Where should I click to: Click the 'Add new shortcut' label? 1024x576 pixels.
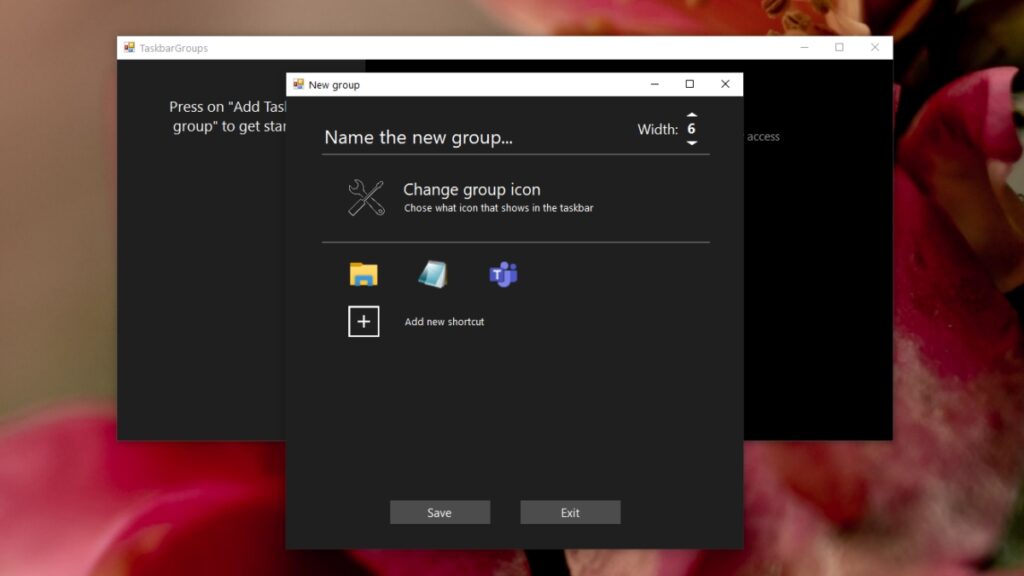click(444, 322)
